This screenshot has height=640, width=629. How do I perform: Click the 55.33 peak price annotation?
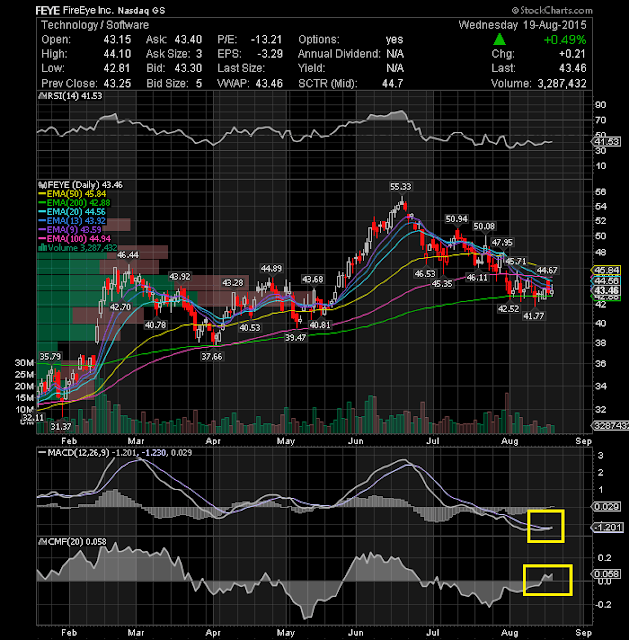(400, 187)
